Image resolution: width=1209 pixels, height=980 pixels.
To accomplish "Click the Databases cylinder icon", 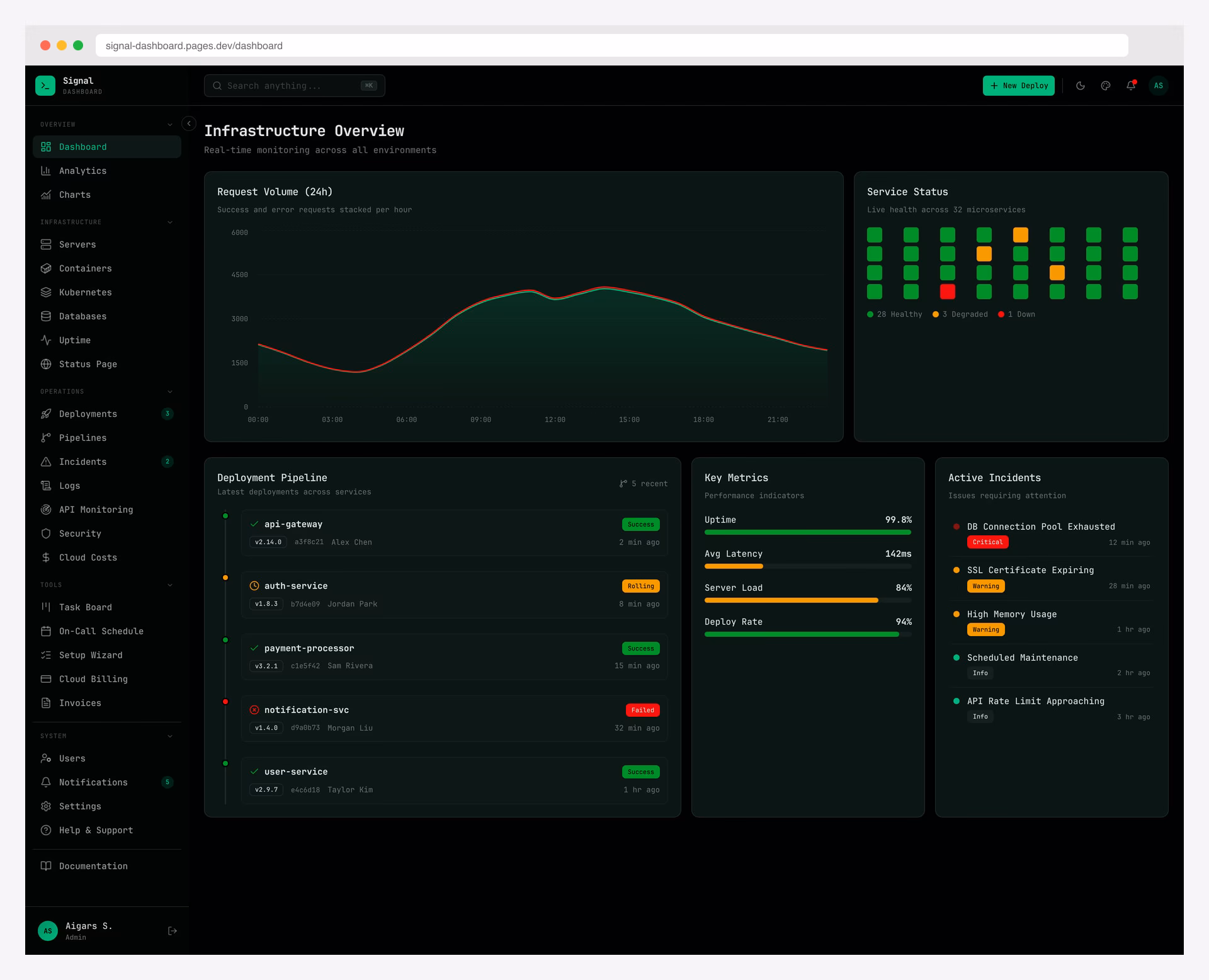I will tap(46, 316).
